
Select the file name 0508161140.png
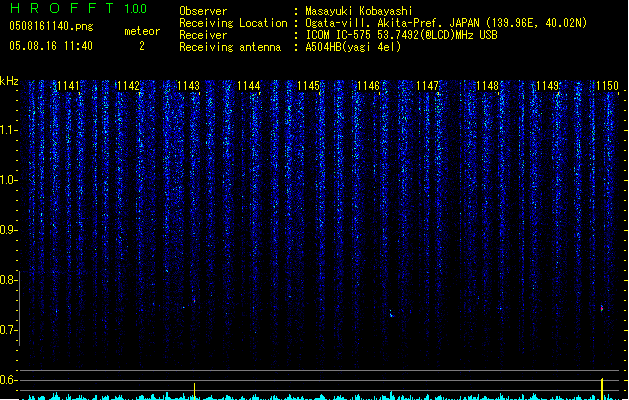51,26
